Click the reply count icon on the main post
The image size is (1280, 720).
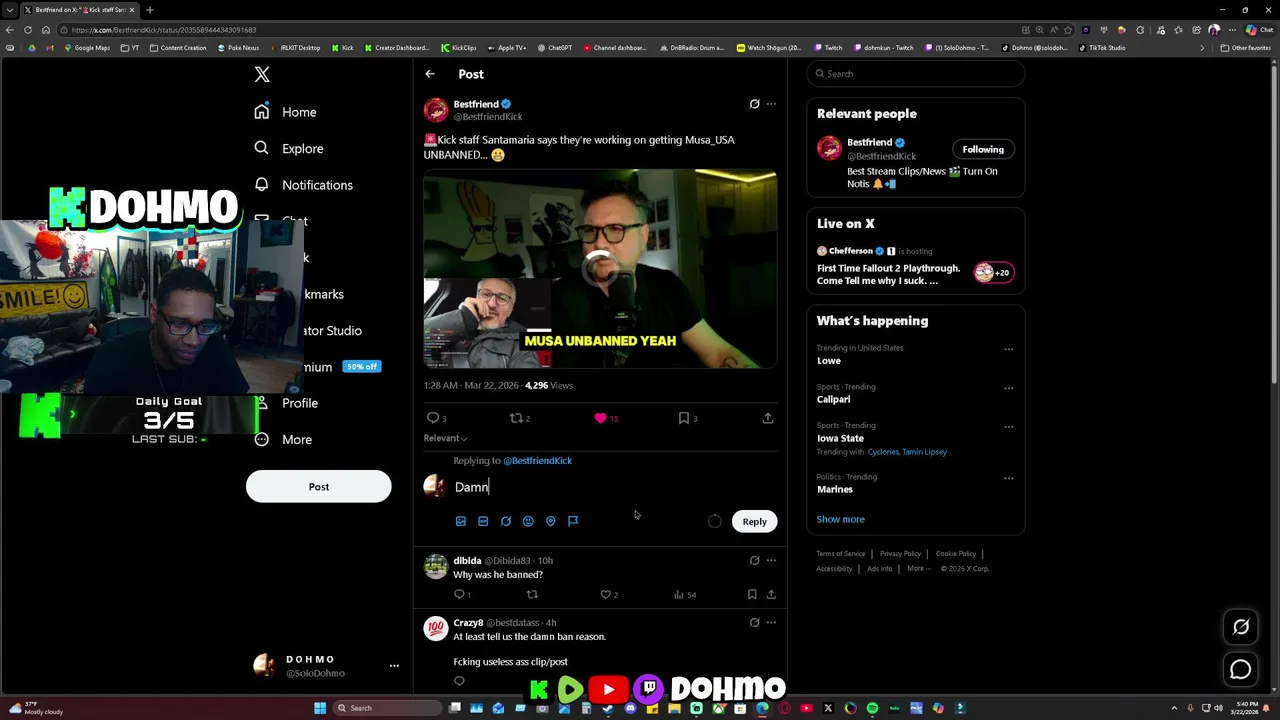pyautogui.click(x=433, y=418)
